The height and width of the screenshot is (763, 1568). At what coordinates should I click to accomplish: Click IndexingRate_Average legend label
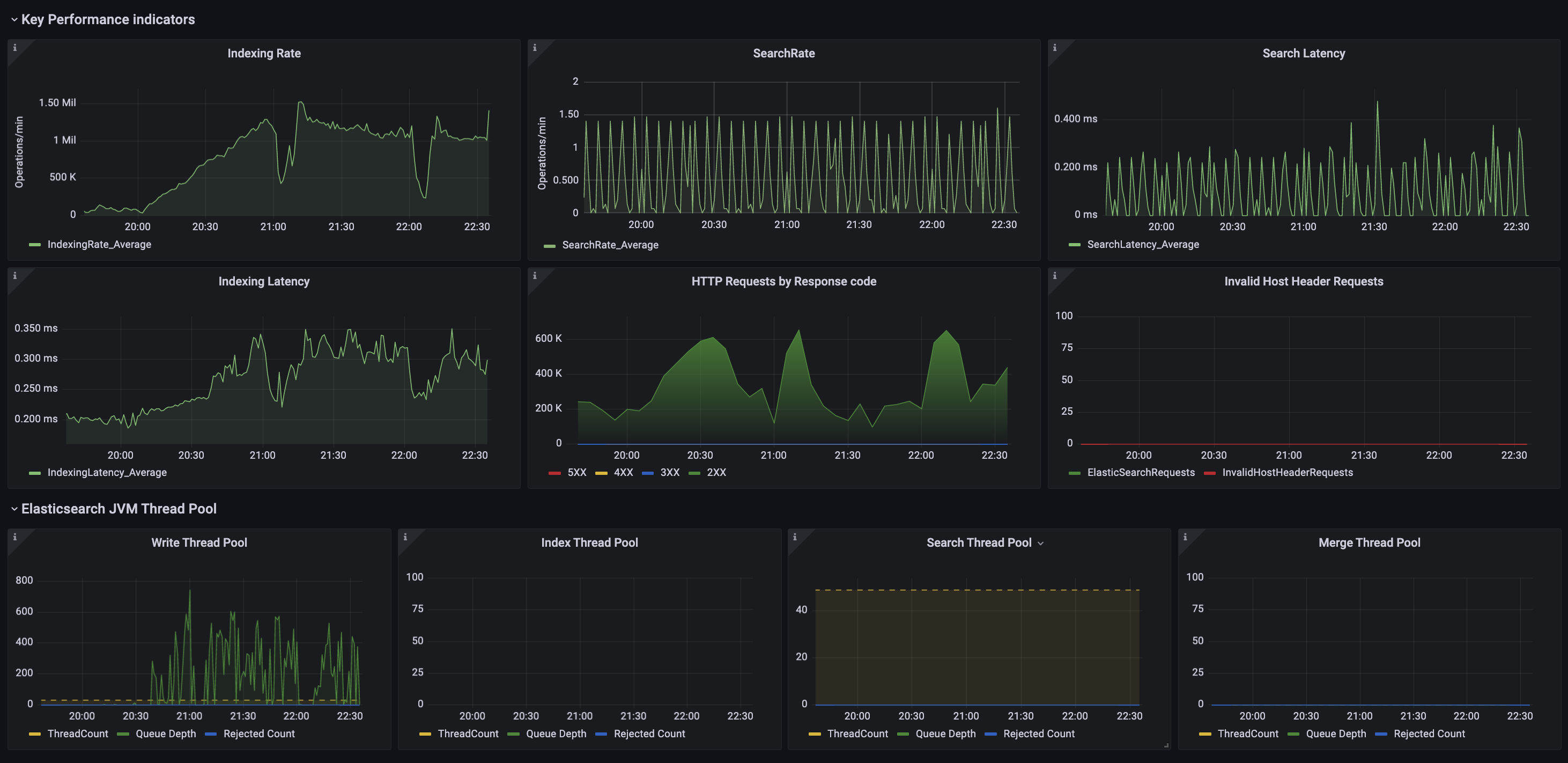[99, 244]
